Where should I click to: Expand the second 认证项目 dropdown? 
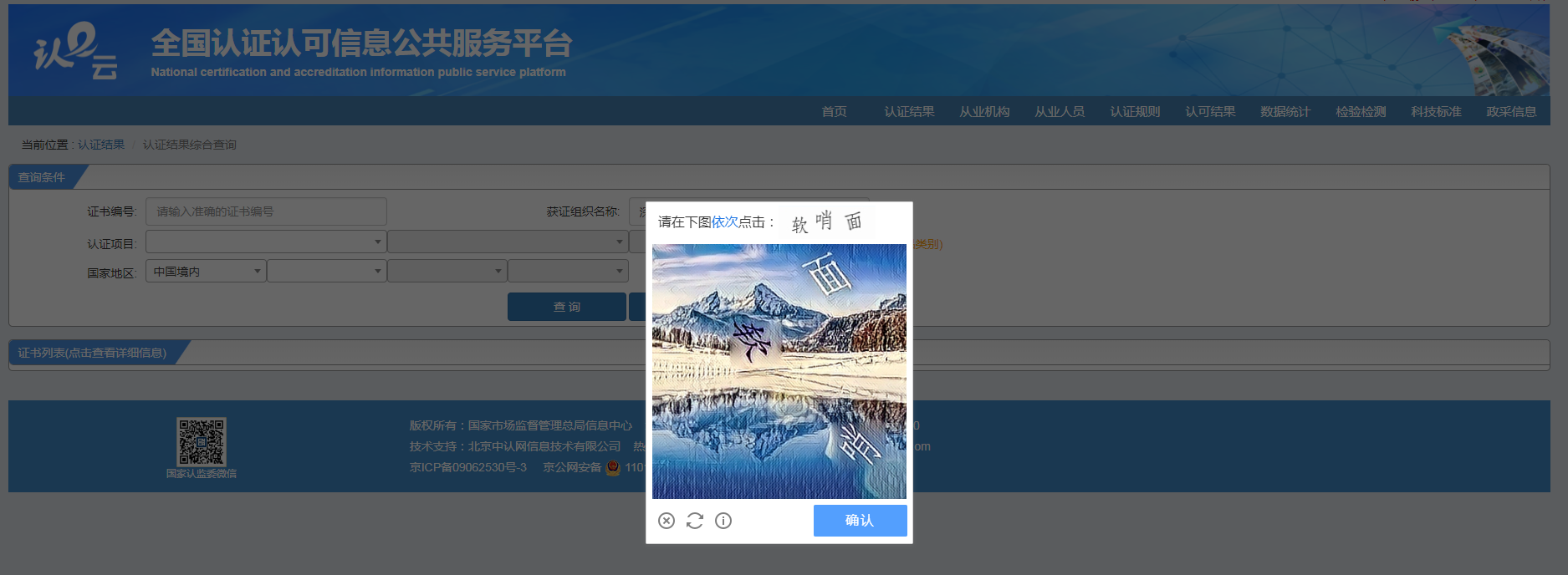point(508,242)
